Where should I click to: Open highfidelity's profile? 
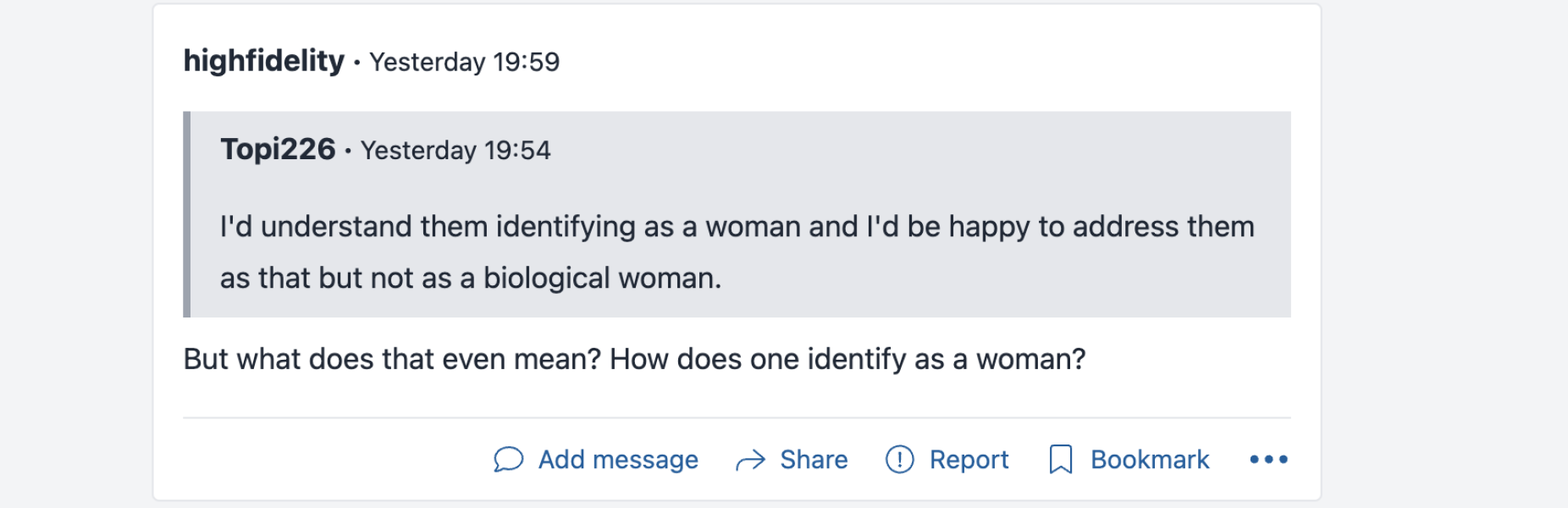click(263, 60)
